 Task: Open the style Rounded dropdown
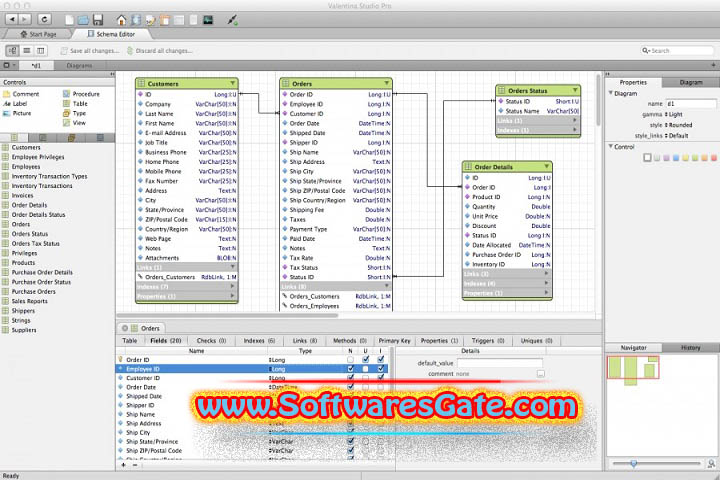[679, 125]
